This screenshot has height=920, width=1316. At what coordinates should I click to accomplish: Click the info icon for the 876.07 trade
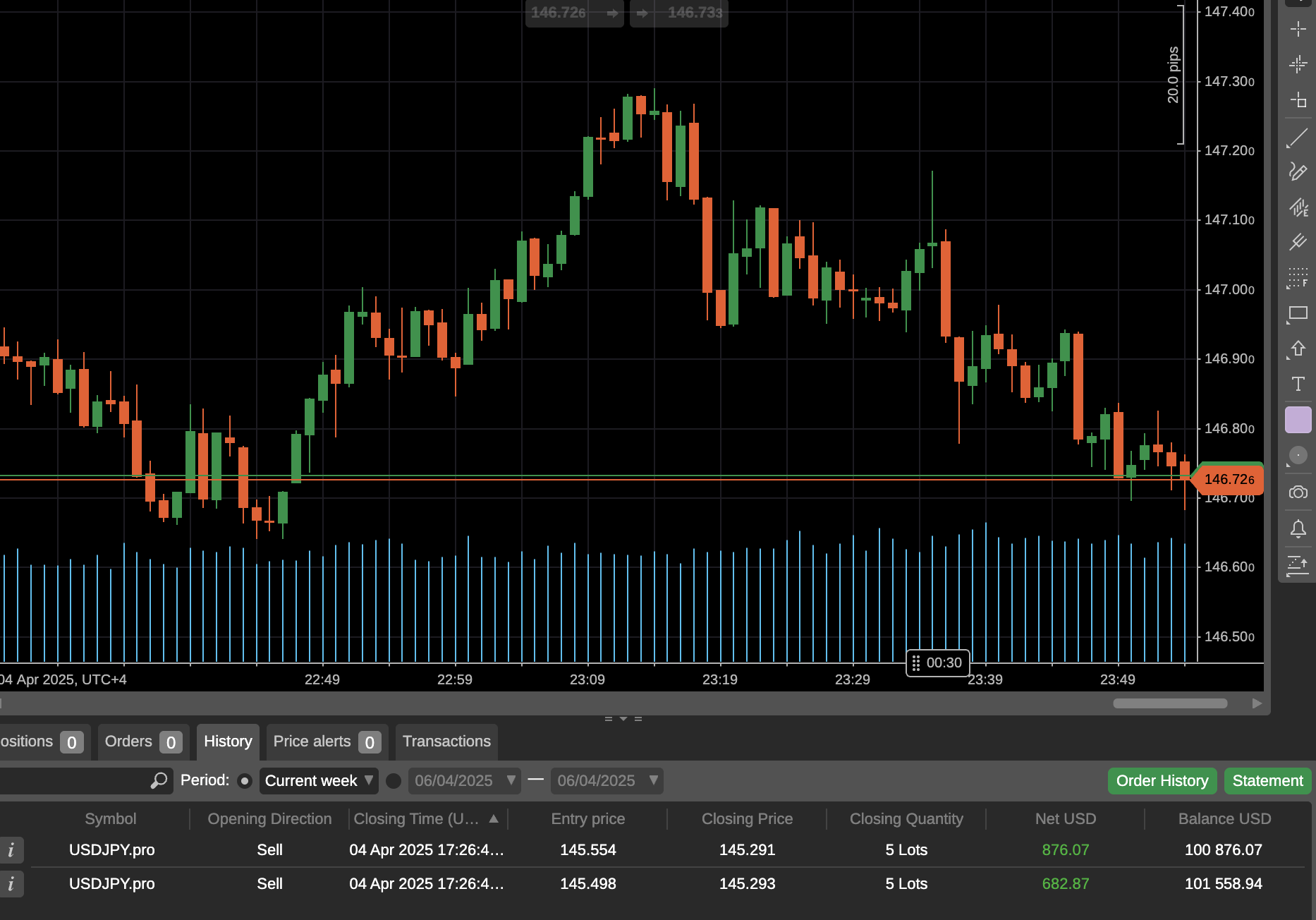tap(11, 850)
